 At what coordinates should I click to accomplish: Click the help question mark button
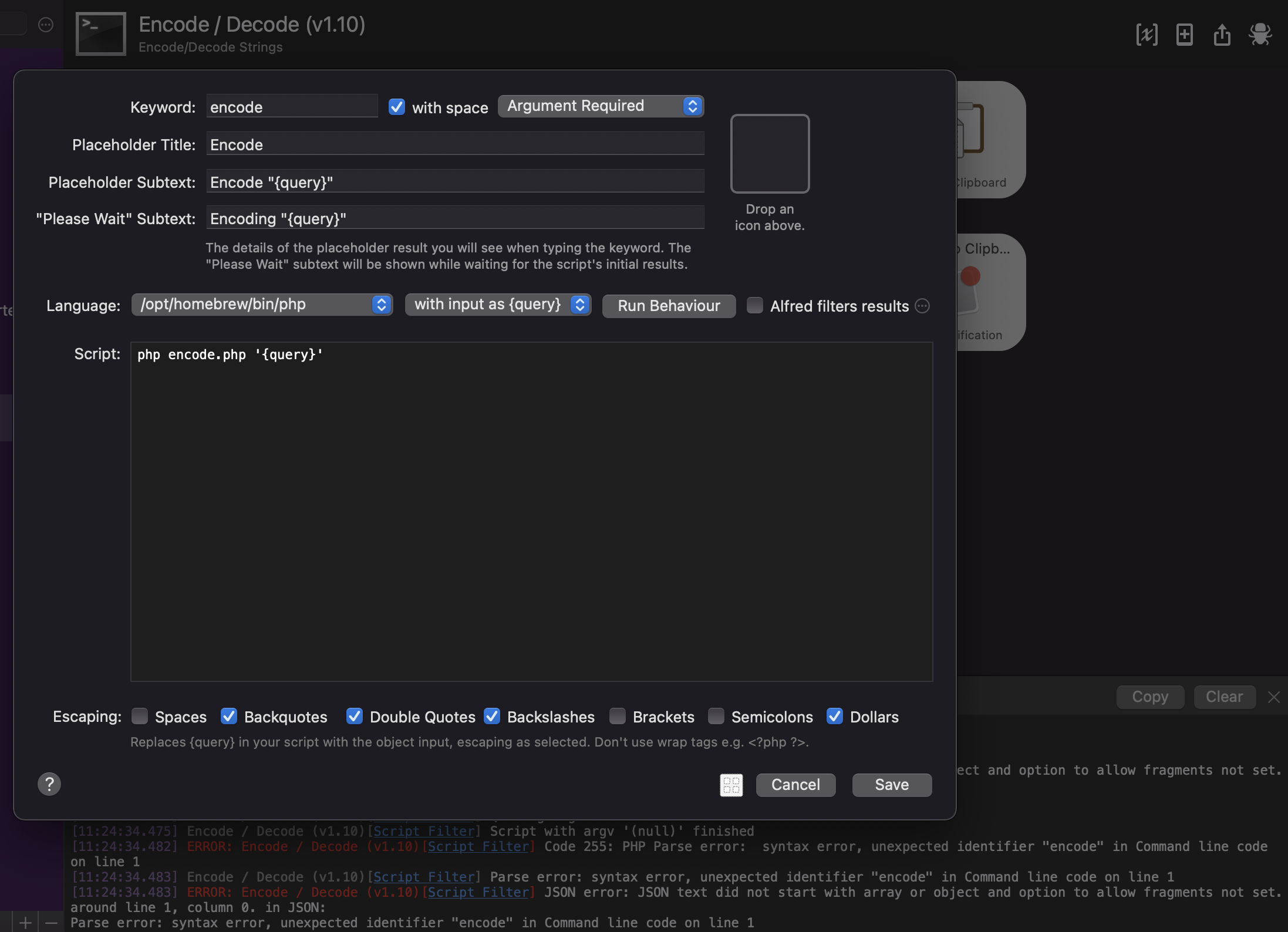pyautogui.click(x=49, y=784)
